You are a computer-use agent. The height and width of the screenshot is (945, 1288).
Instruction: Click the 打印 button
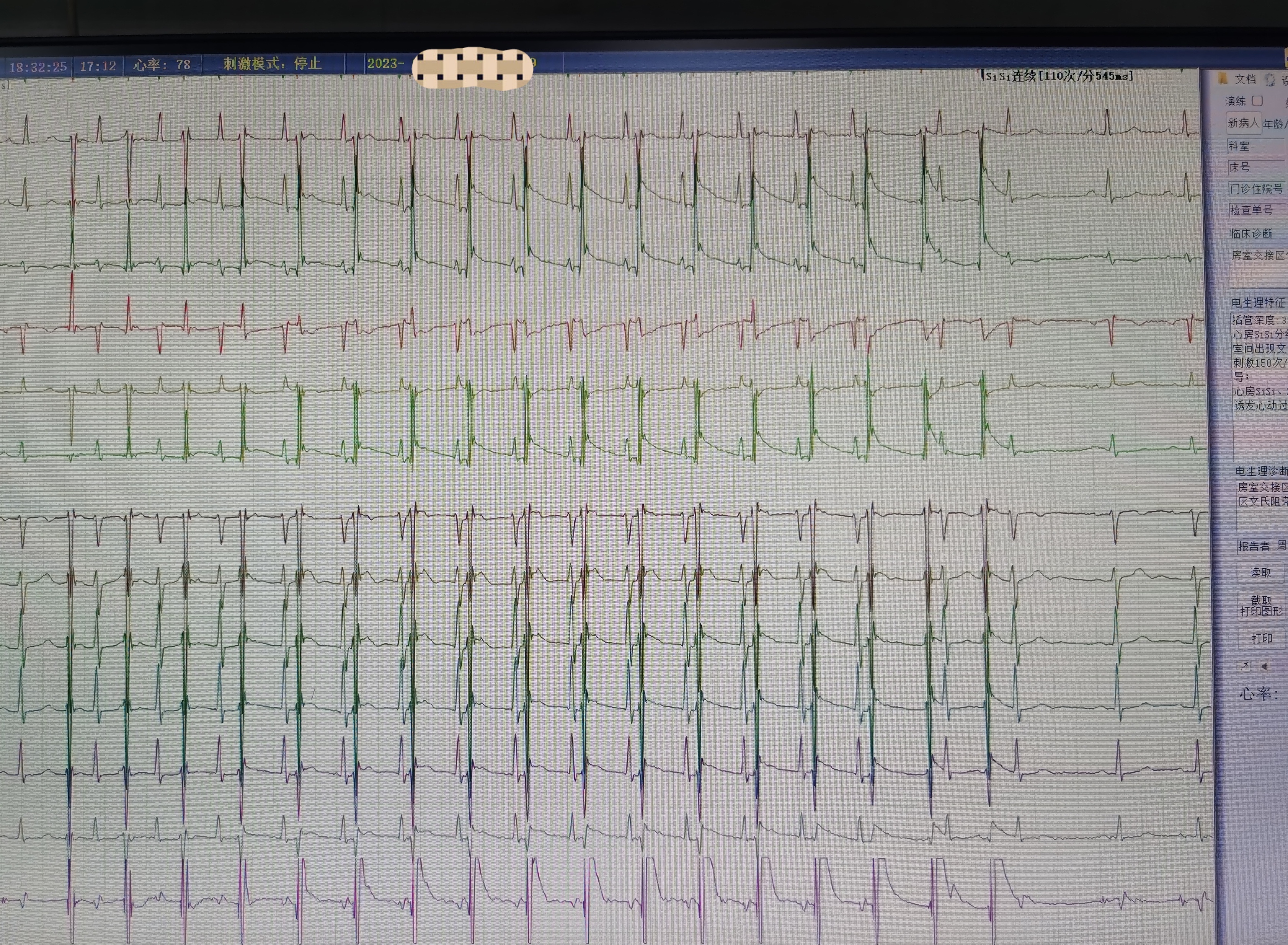1262,639
